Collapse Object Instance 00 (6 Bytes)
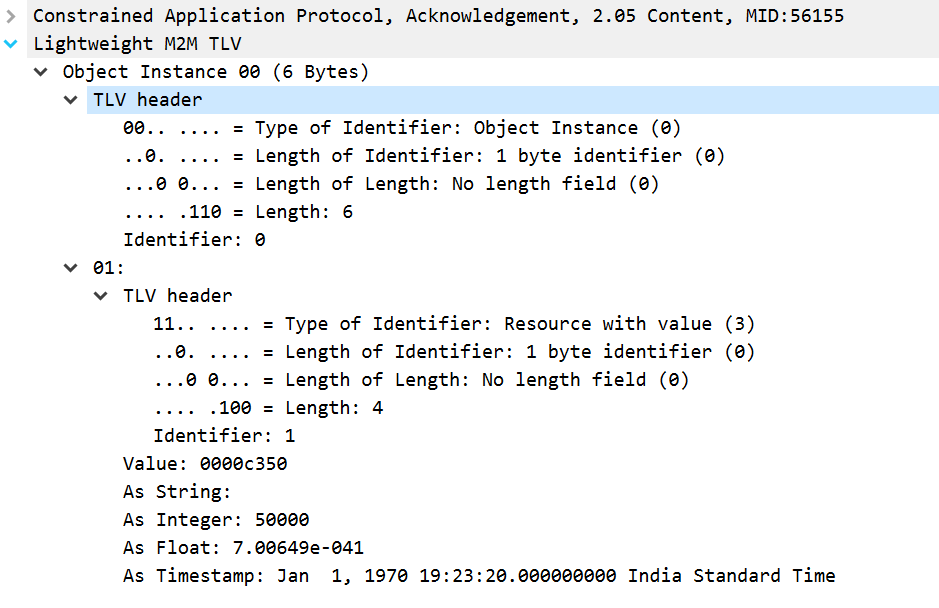Image resolution: width=939 pixels, height=608 pixels. 40,71
